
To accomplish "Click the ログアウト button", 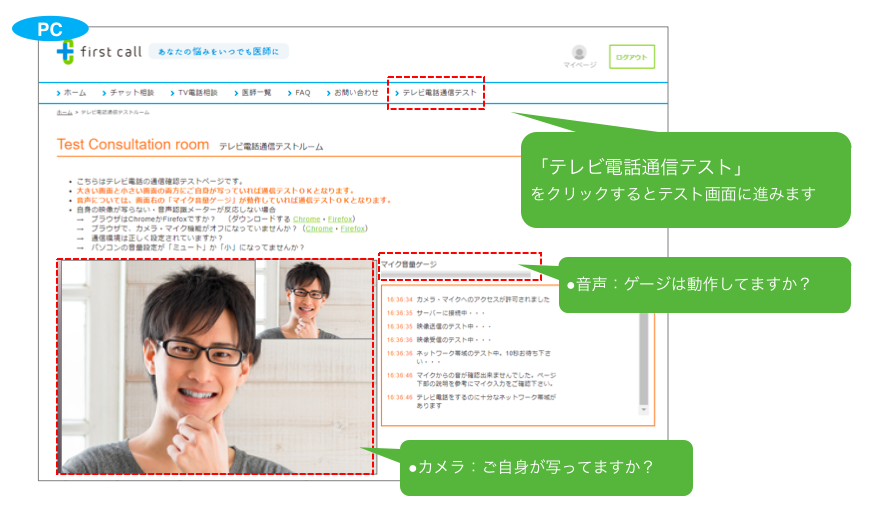I will [632, 58].
